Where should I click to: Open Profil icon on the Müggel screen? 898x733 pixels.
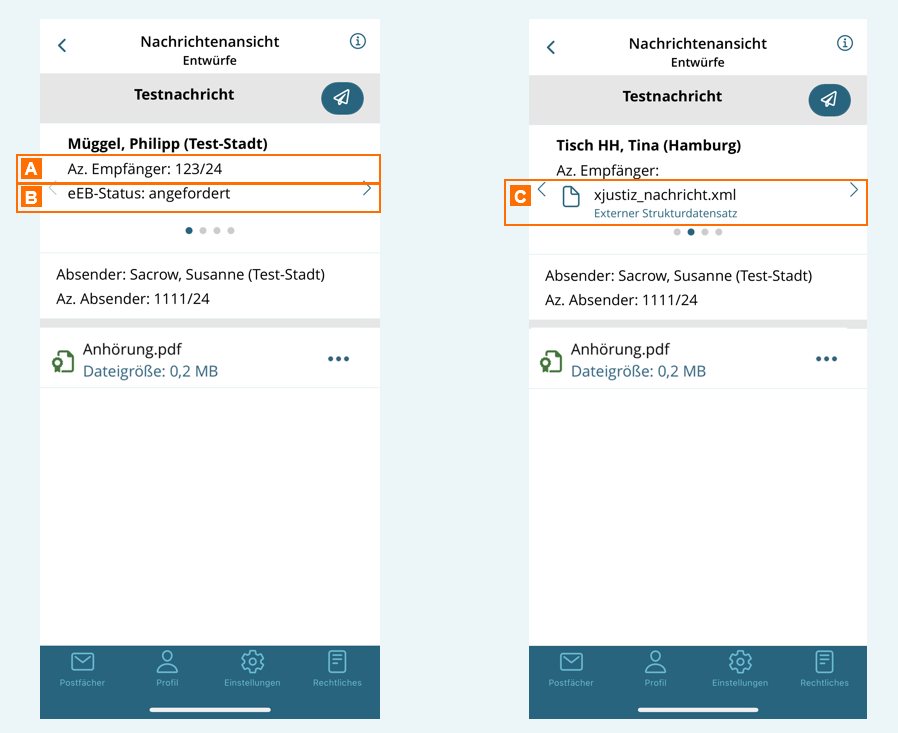point(167,662)
